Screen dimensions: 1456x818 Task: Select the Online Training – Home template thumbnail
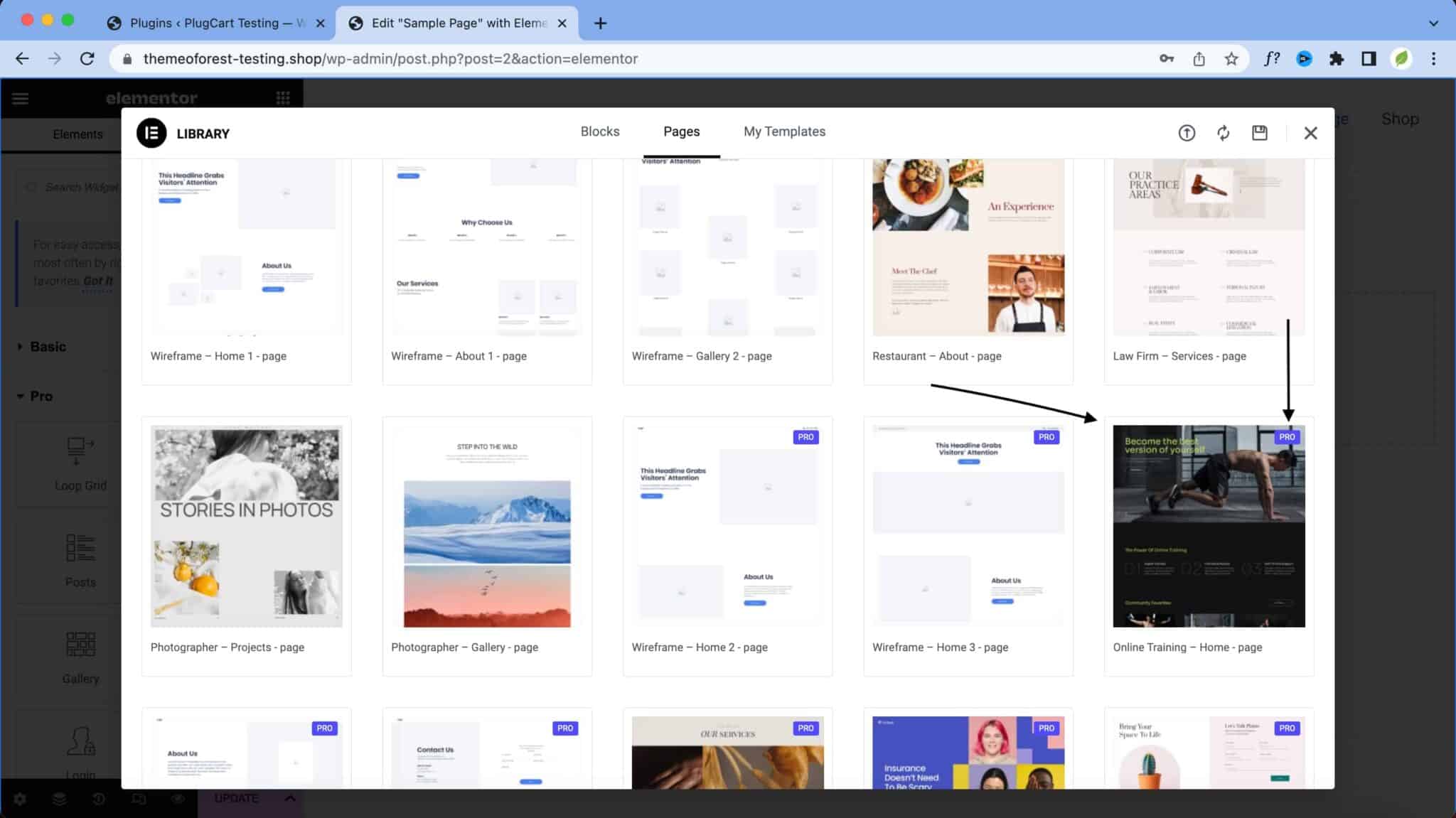(1208, 526)
